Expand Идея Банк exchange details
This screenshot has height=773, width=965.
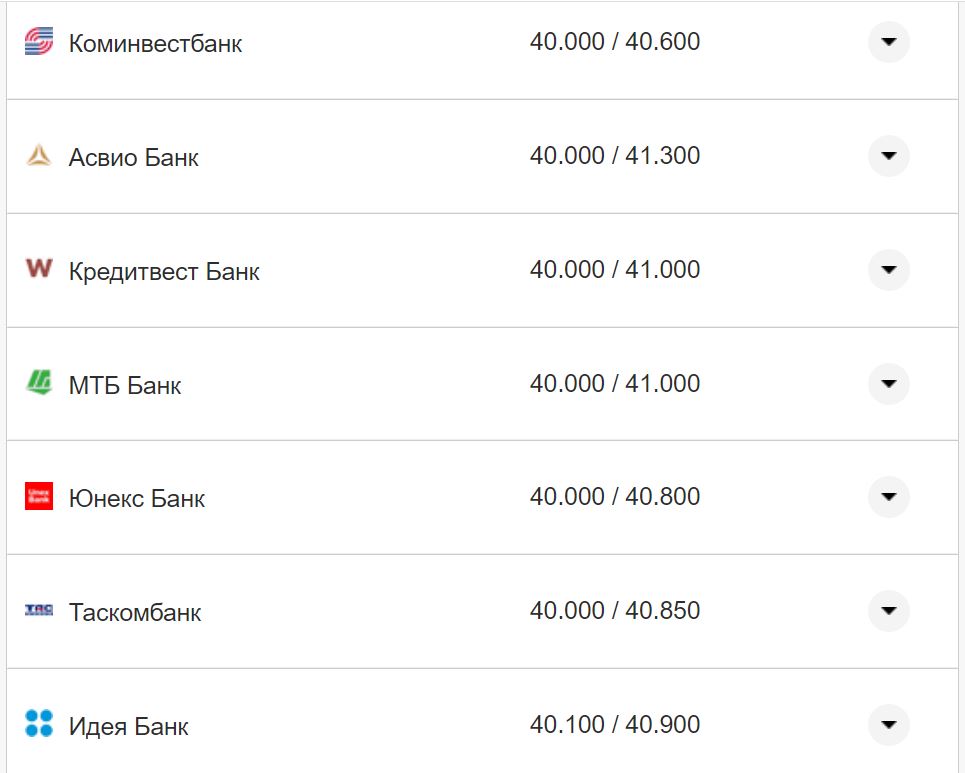pyautogui.click(x=888, y=725)
